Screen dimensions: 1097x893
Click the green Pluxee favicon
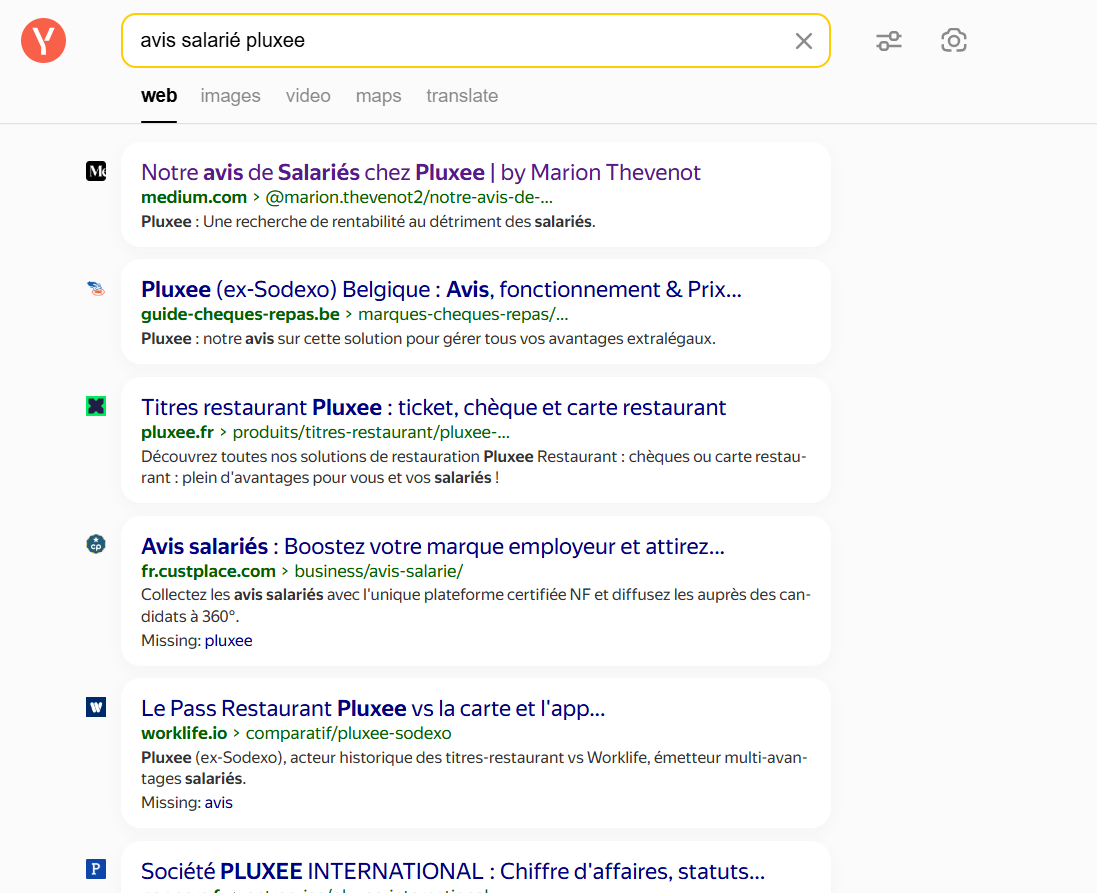[x=96, y=406]
